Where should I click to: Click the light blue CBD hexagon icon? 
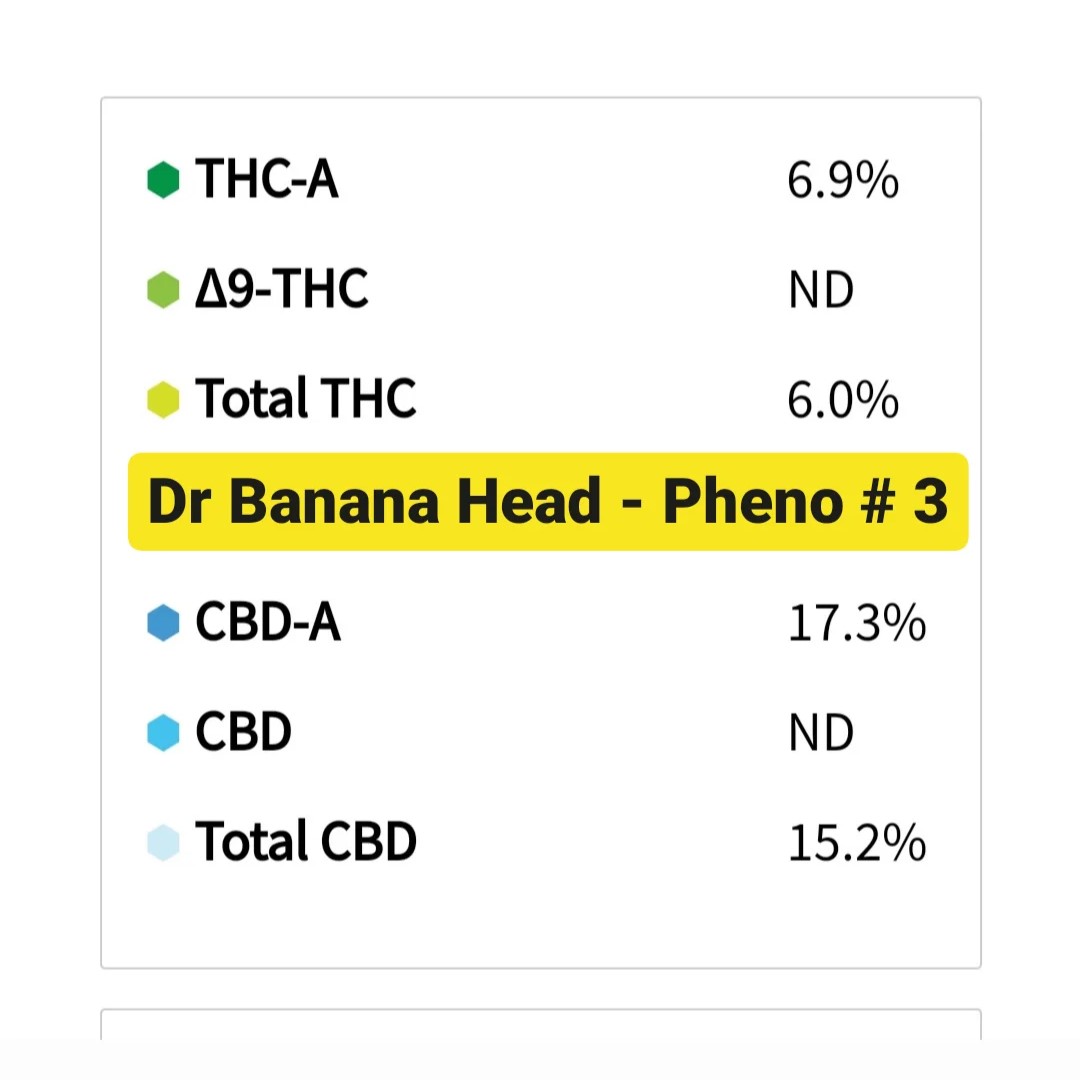pos(163,733)
